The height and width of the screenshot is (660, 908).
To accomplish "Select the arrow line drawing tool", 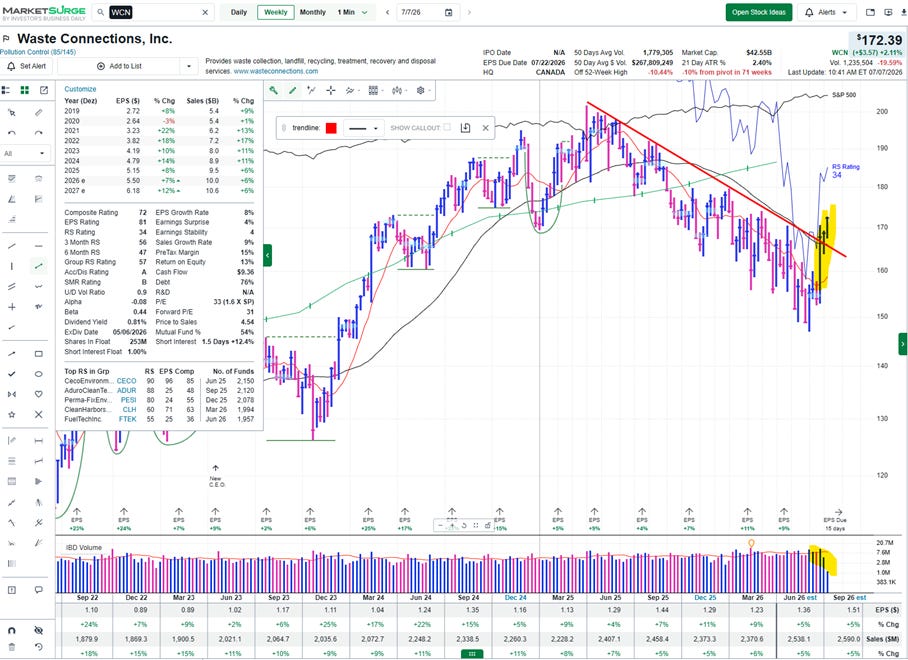I will click(x=12, y=354).
